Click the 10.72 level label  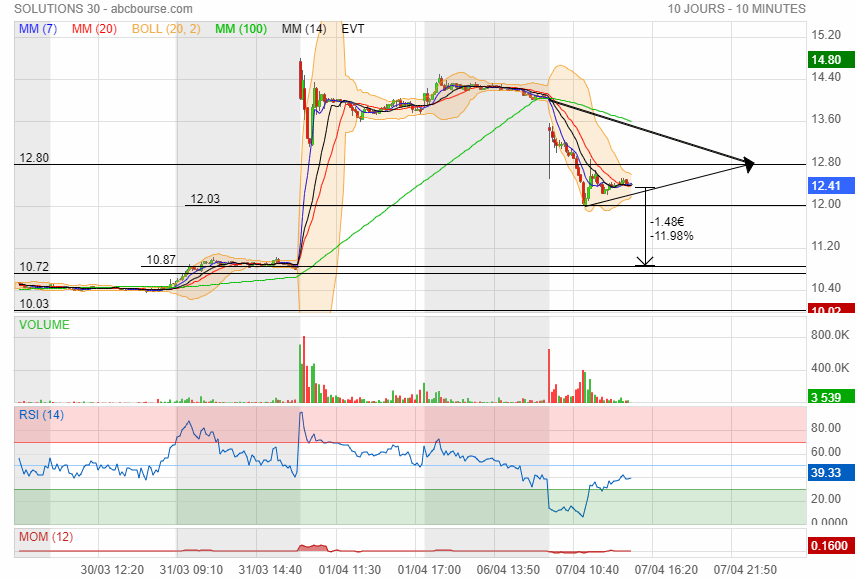(x=34, y=267)
